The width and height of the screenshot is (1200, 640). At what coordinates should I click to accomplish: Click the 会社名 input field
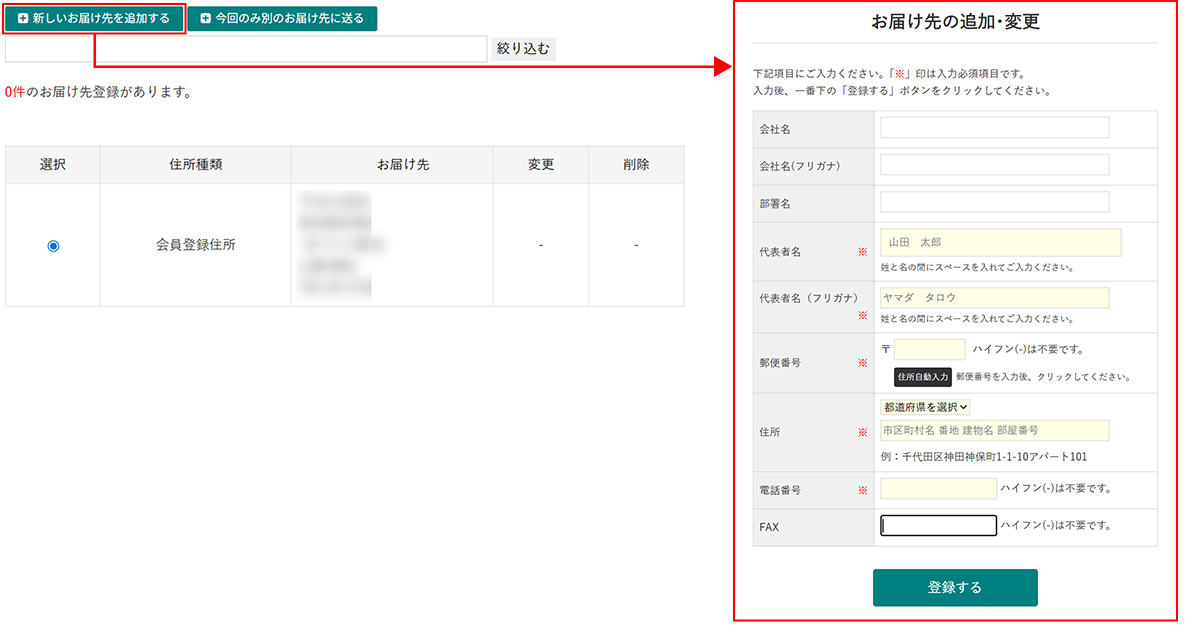pos(994,128)
